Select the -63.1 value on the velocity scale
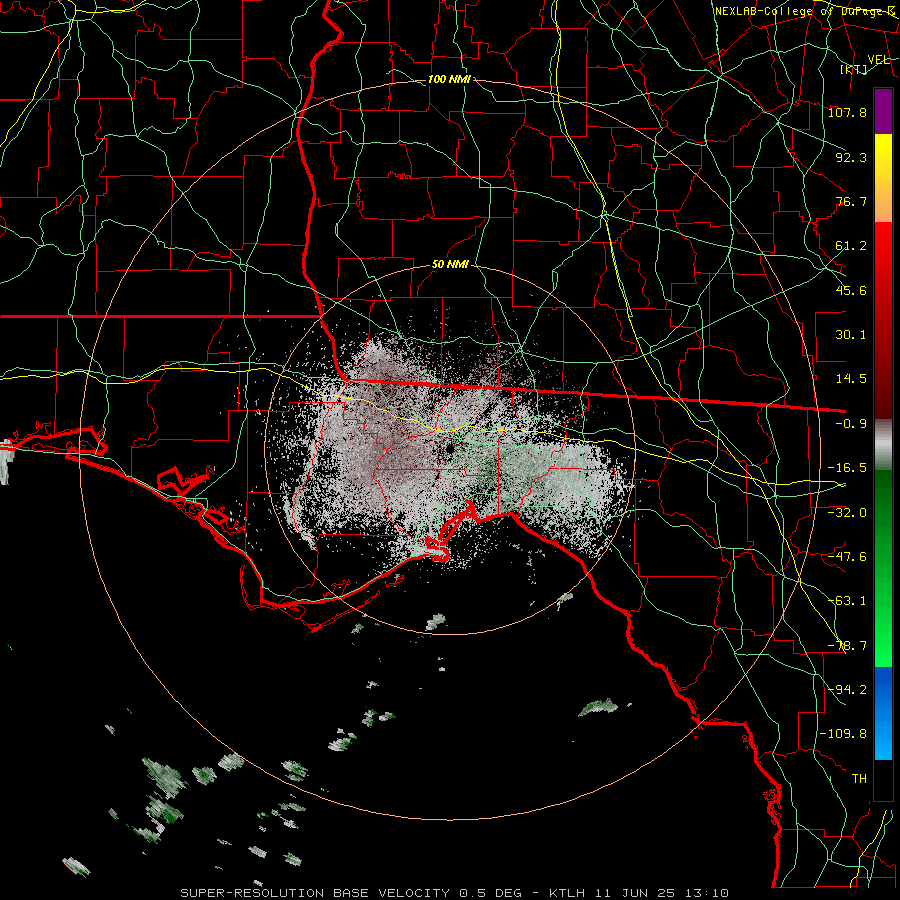 click(x=847, y=601)
